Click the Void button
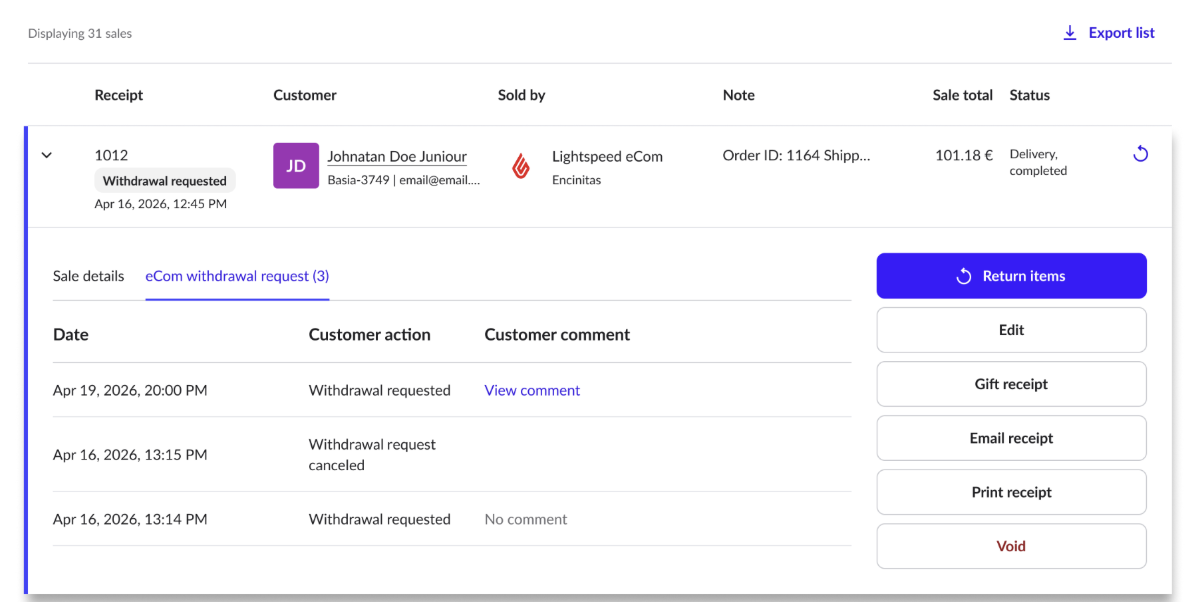The height and width of the screenshot is (602, 1198). coord(1011,546)
